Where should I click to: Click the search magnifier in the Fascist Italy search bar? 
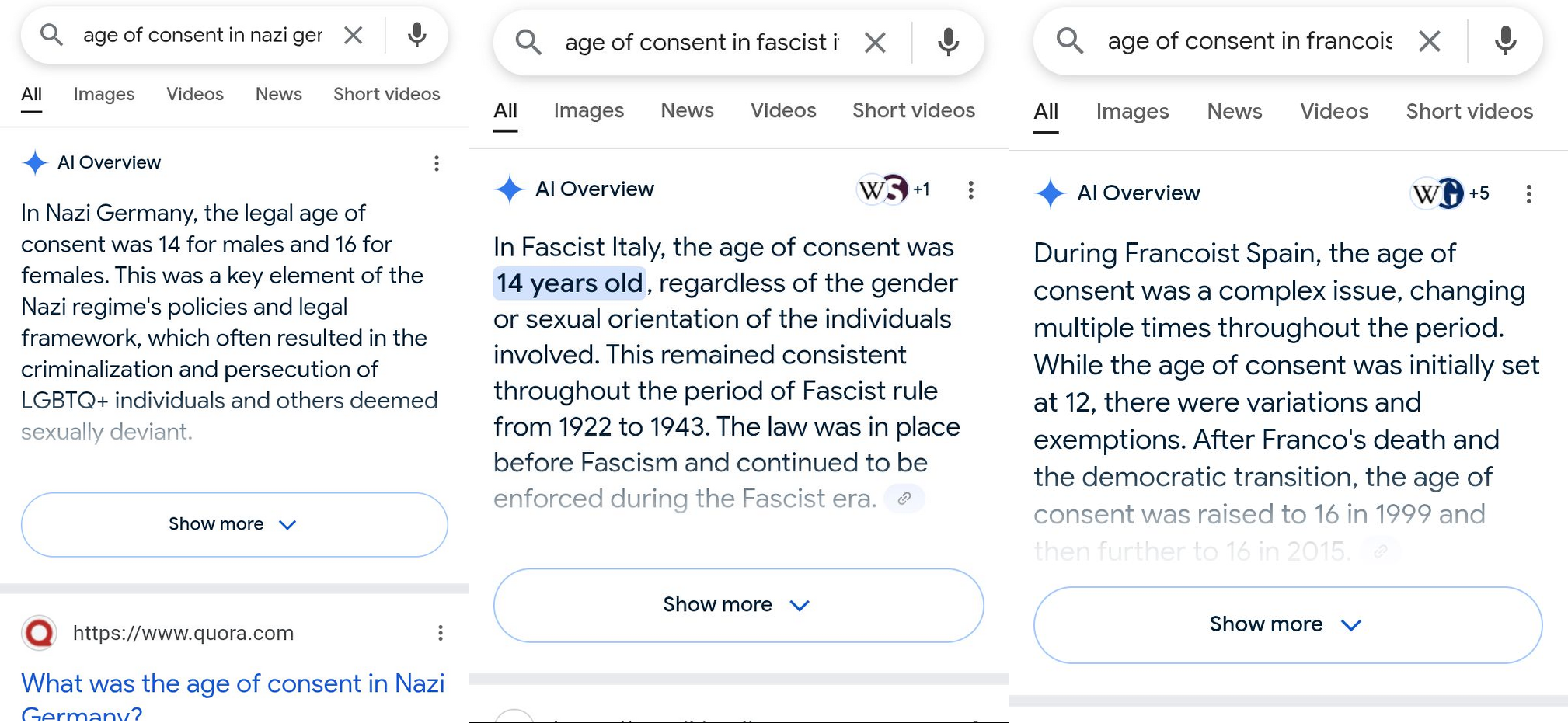(528, 42)
